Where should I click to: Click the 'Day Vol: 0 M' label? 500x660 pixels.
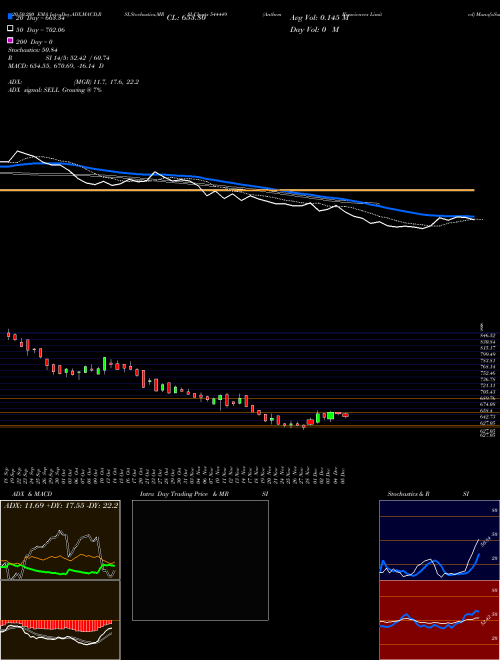pos(314,29)
